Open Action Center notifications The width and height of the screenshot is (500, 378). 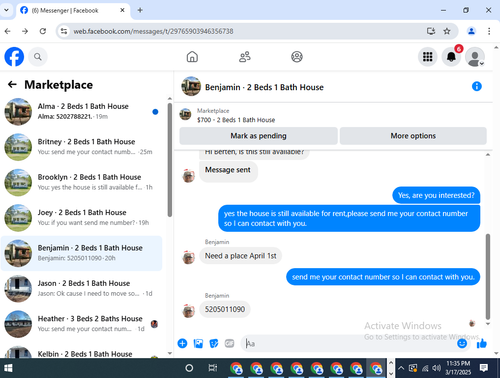point(484,368)
